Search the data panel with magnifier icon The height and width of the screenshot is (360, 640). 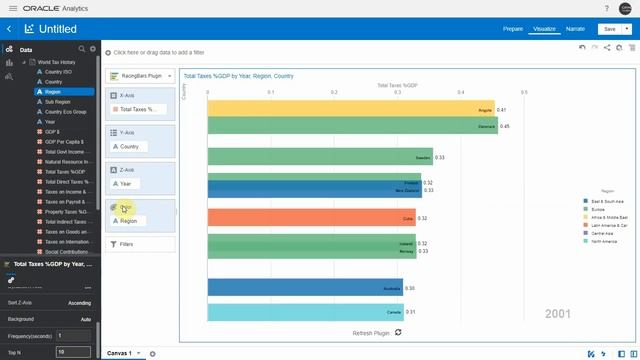(82, 49)
